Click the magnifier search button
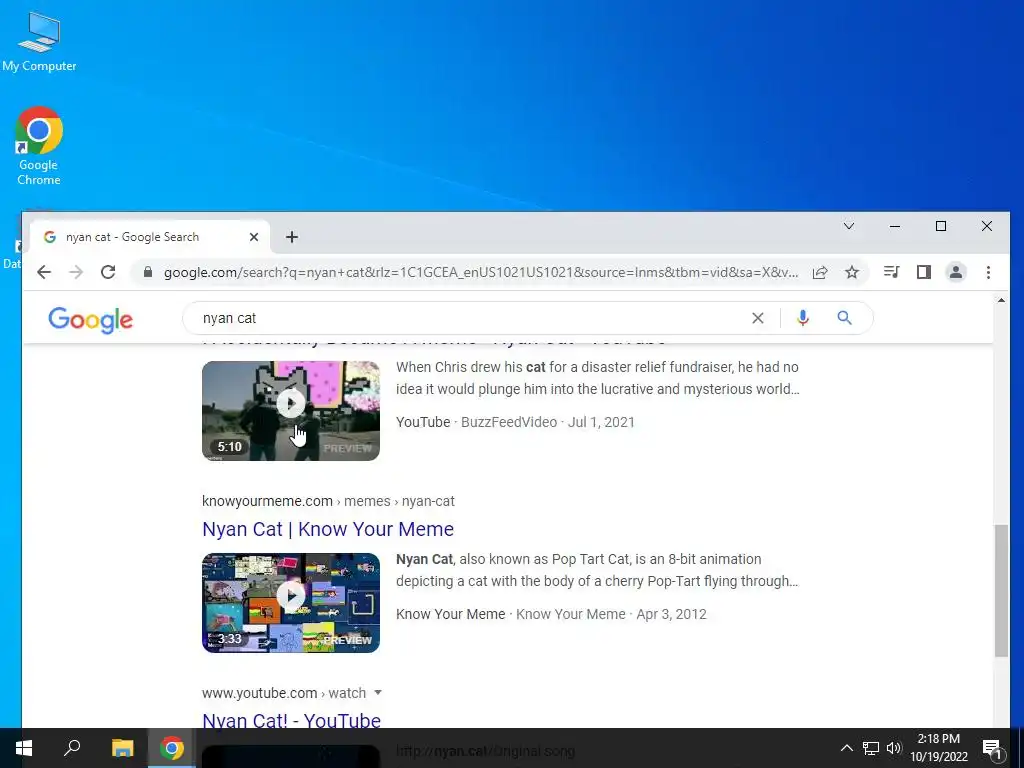Image resolution: width=1024 pixels, height=768 pixels. (844, 318)
